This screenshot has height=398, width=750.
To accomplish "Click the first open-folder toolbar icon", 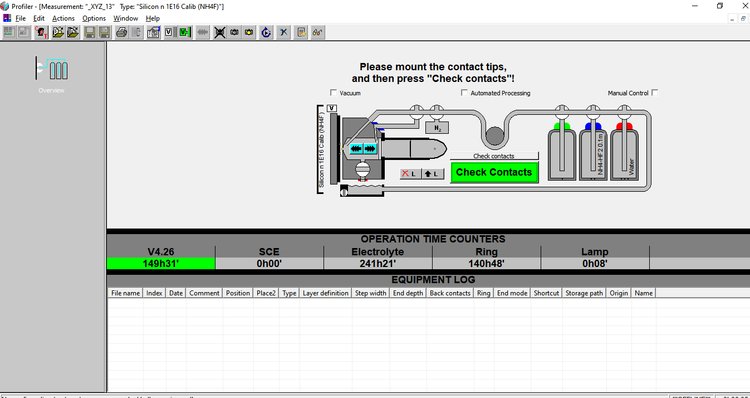I will click(58, 33).
